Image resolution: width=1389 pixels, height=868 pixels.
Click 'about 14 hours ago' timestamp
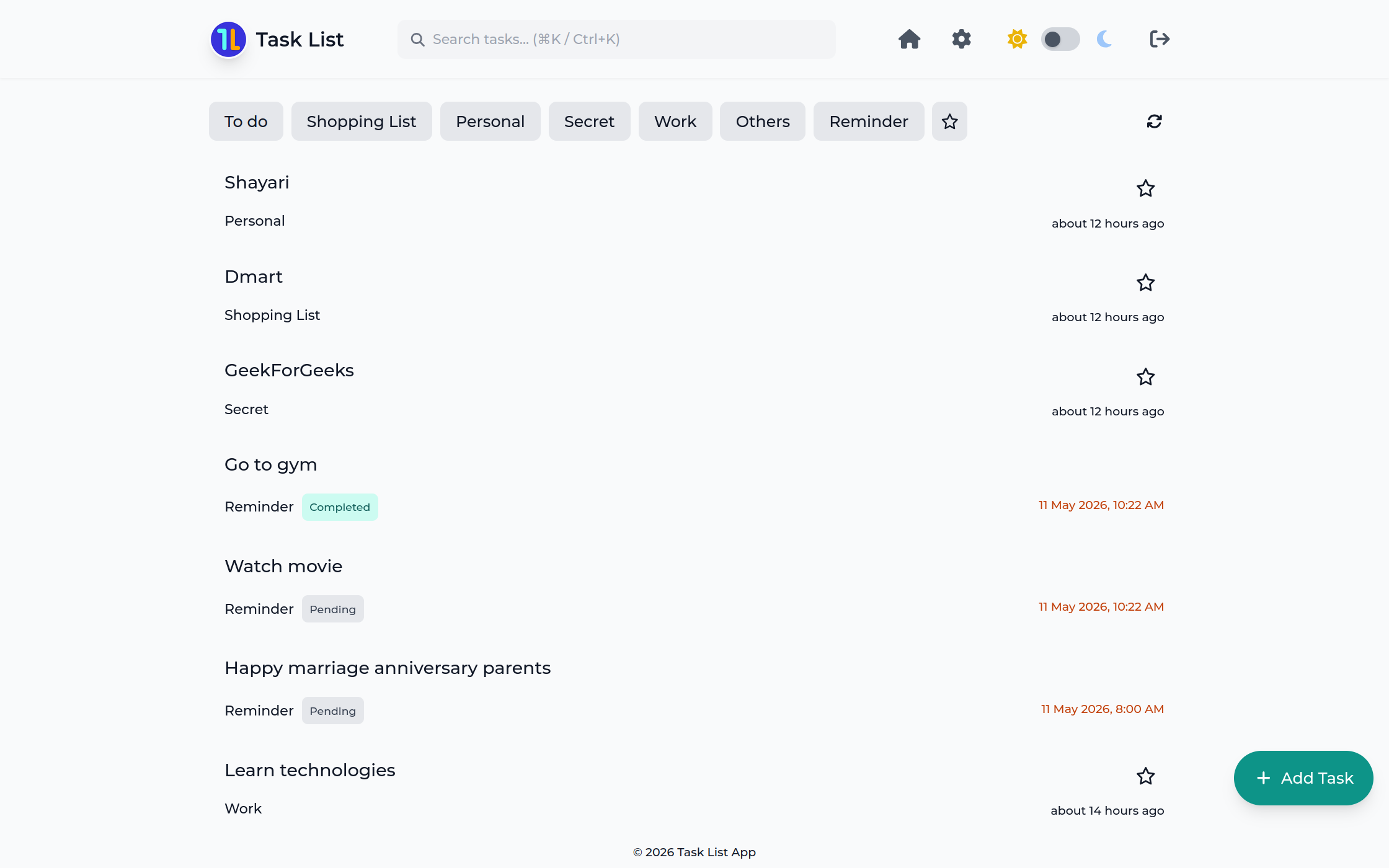(1107, 810)
